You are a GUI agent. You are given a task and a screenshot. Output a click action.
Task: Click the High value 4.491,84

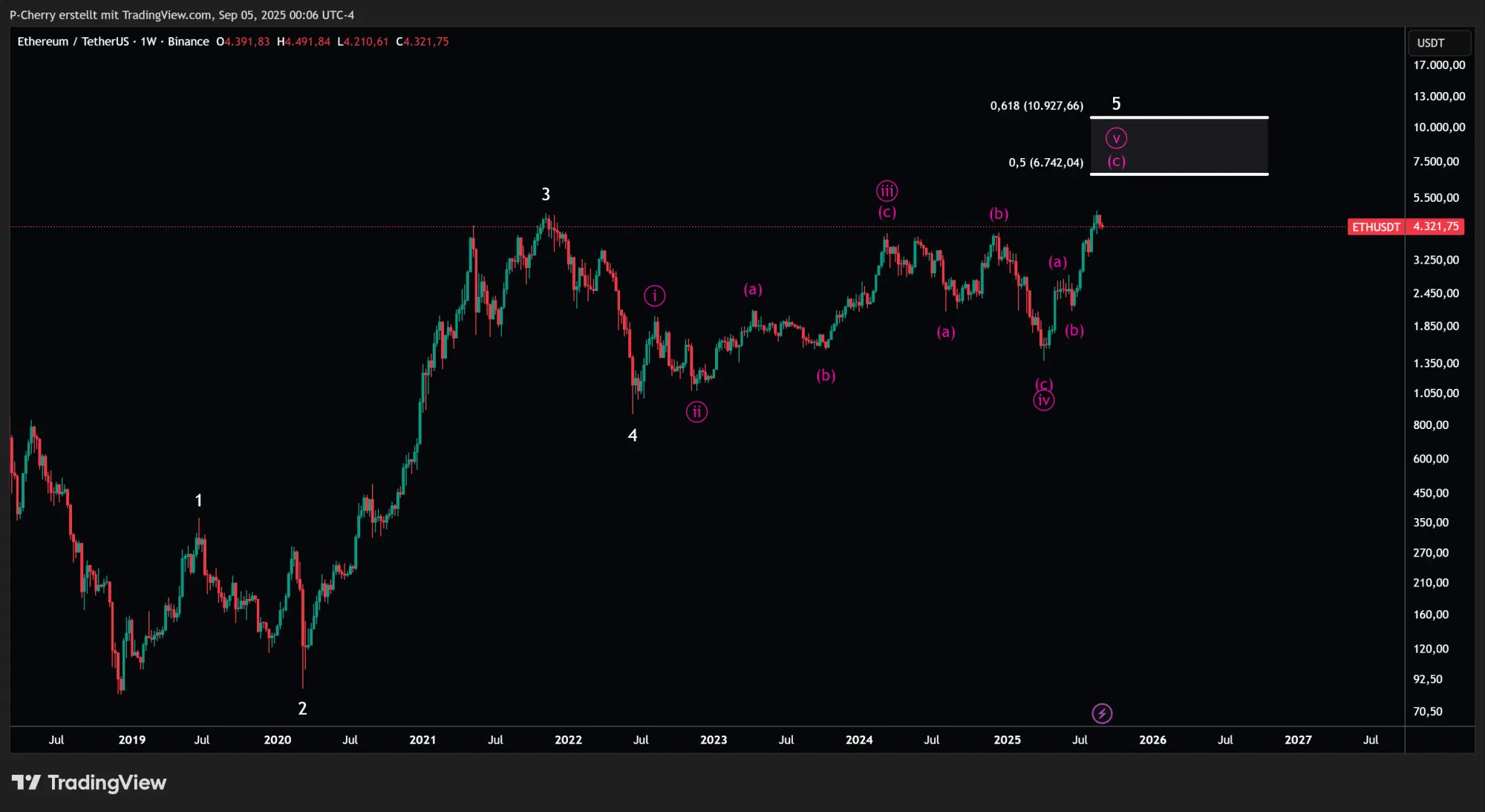tap(307, 42)
